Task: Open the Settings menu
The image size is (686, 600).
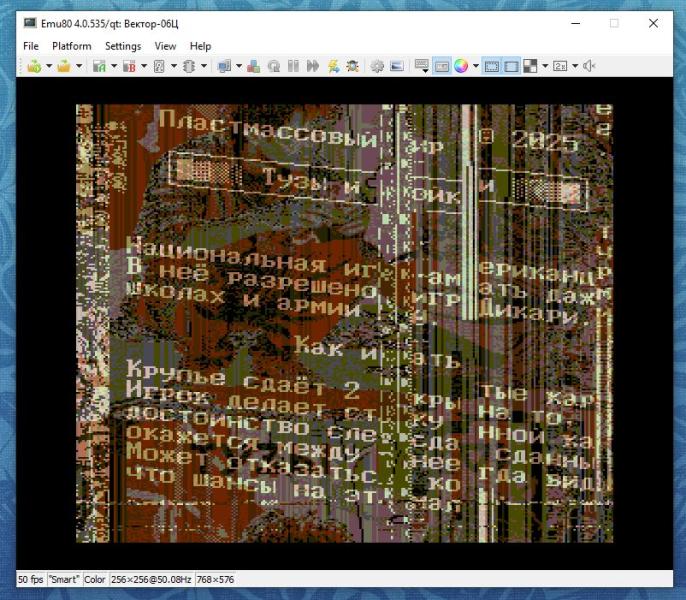Action: [123, 46]
